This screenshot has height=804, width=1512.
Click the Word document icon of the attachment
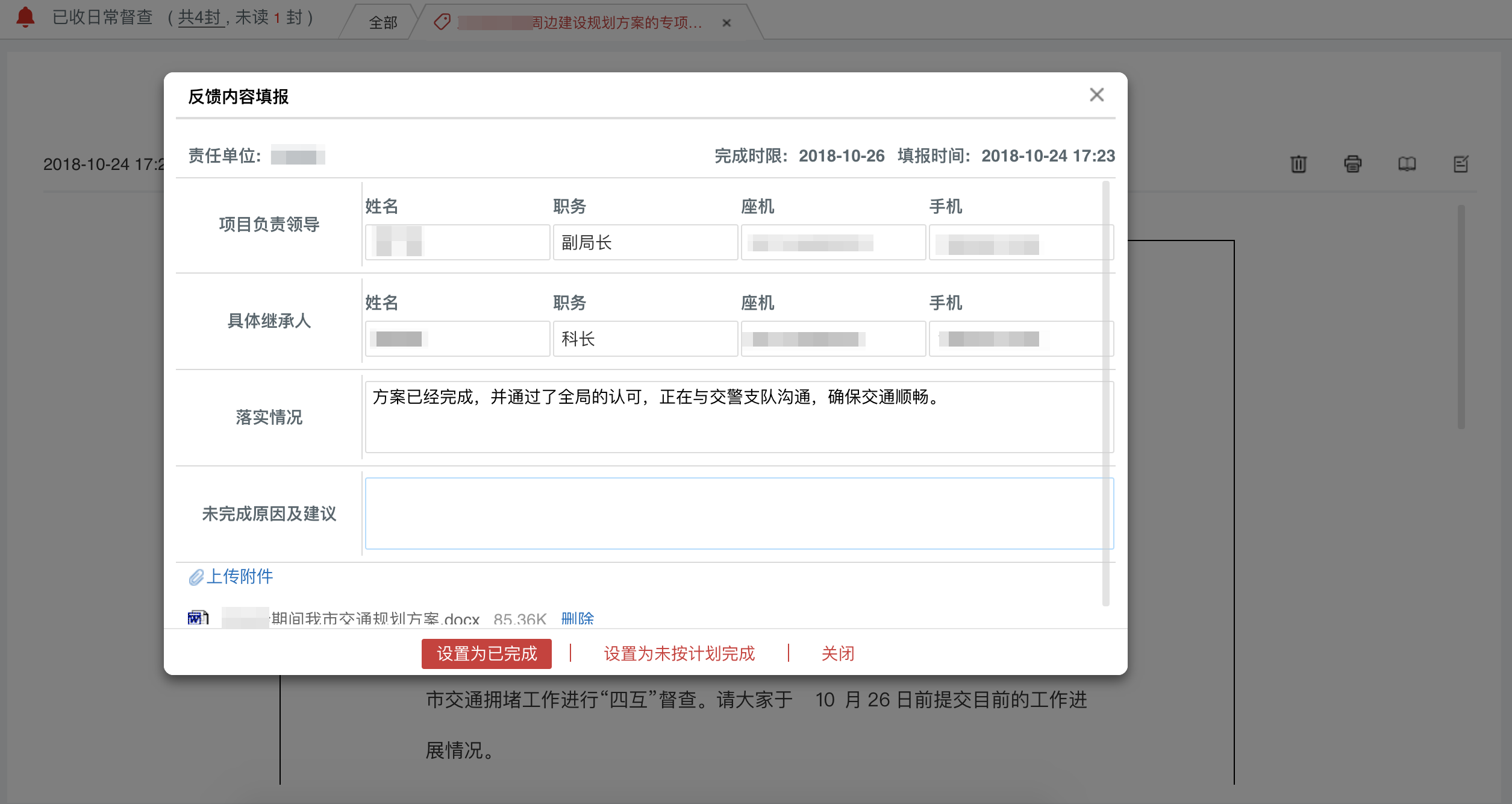[198, 618]
